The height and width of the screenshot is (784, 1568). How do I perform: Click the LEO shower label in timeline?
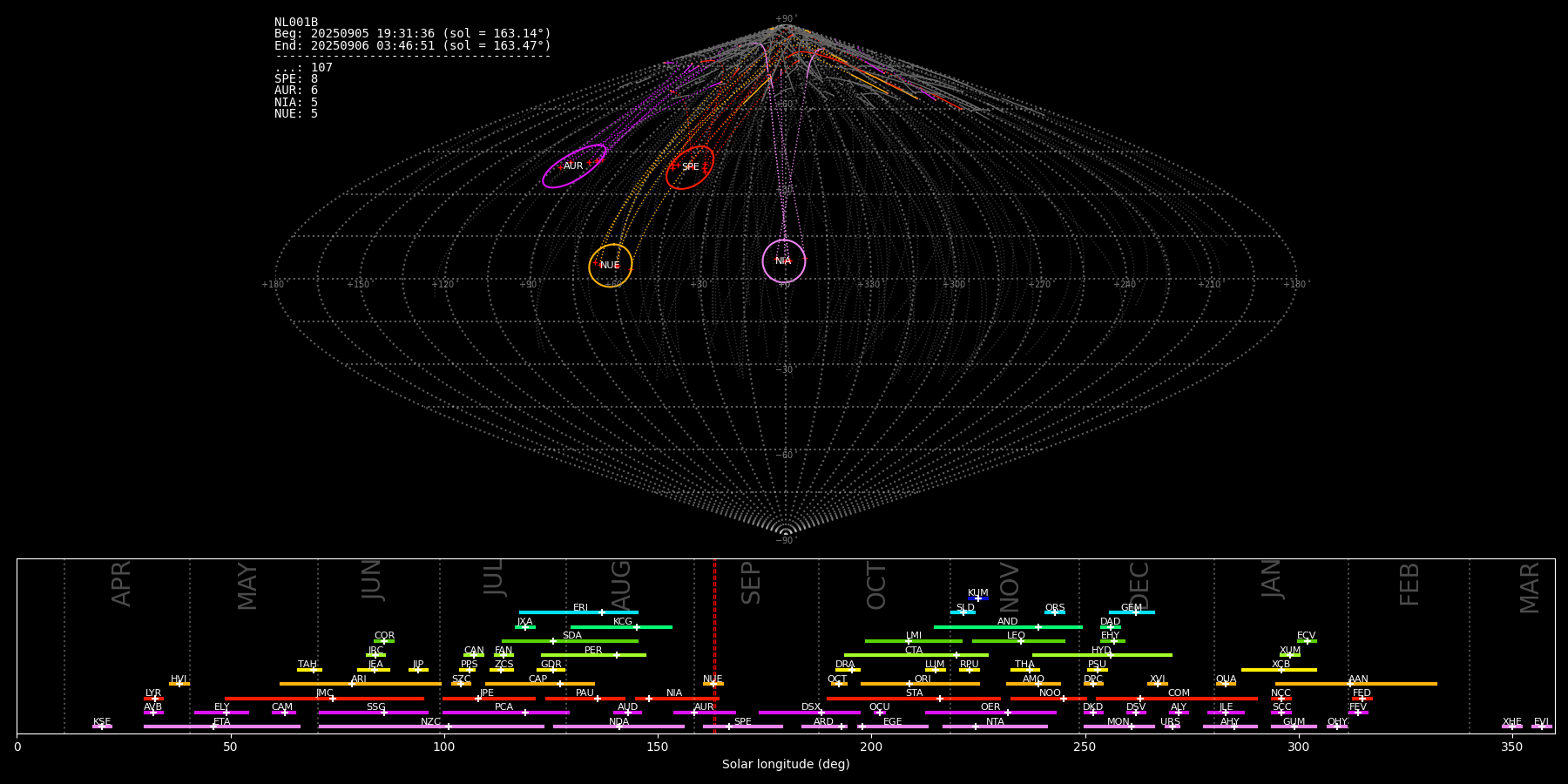tap(1017, 636)
